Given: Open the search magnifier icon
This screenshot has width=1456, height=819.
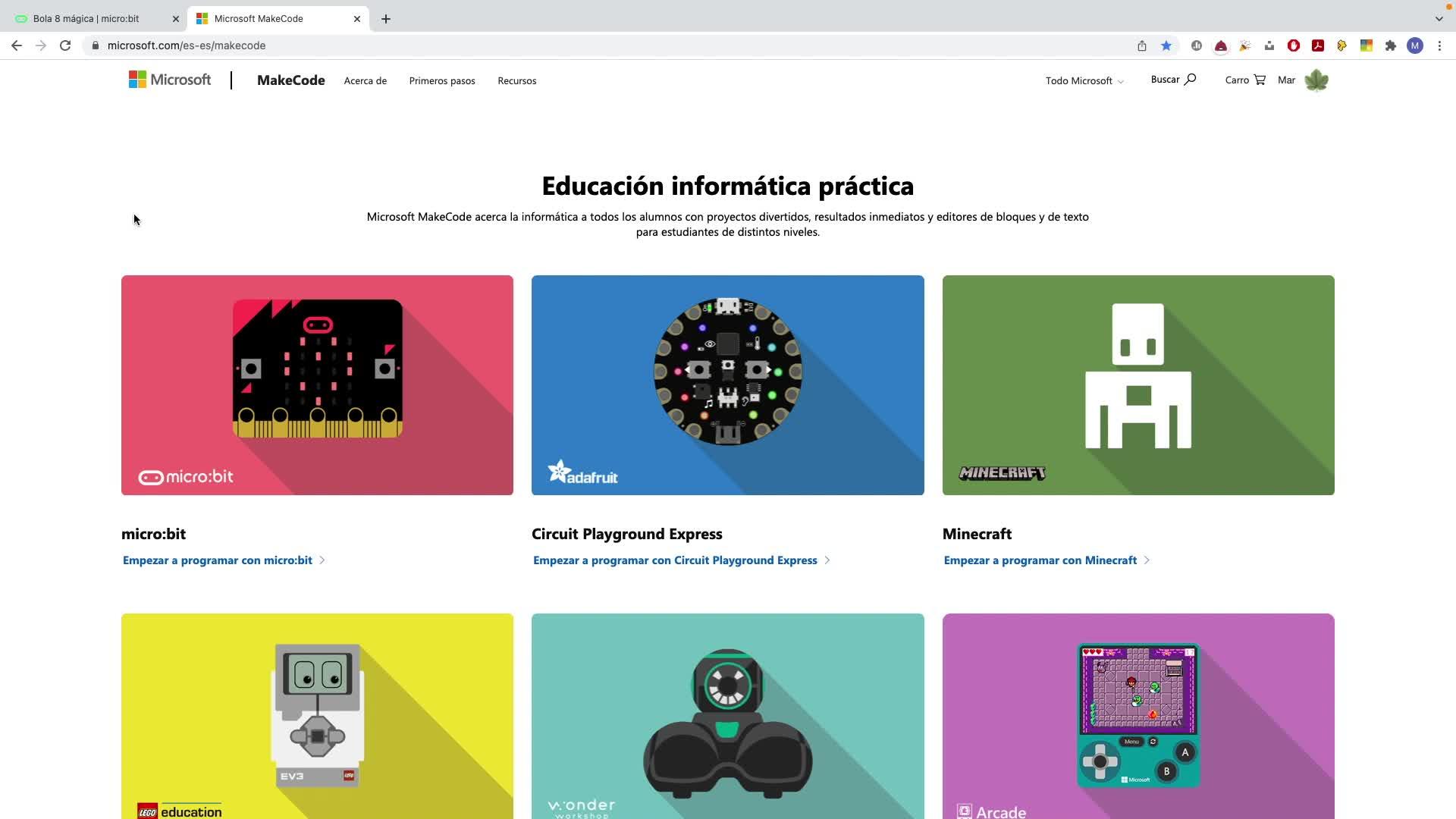Looking at the screenshot, I should 1190,79.
